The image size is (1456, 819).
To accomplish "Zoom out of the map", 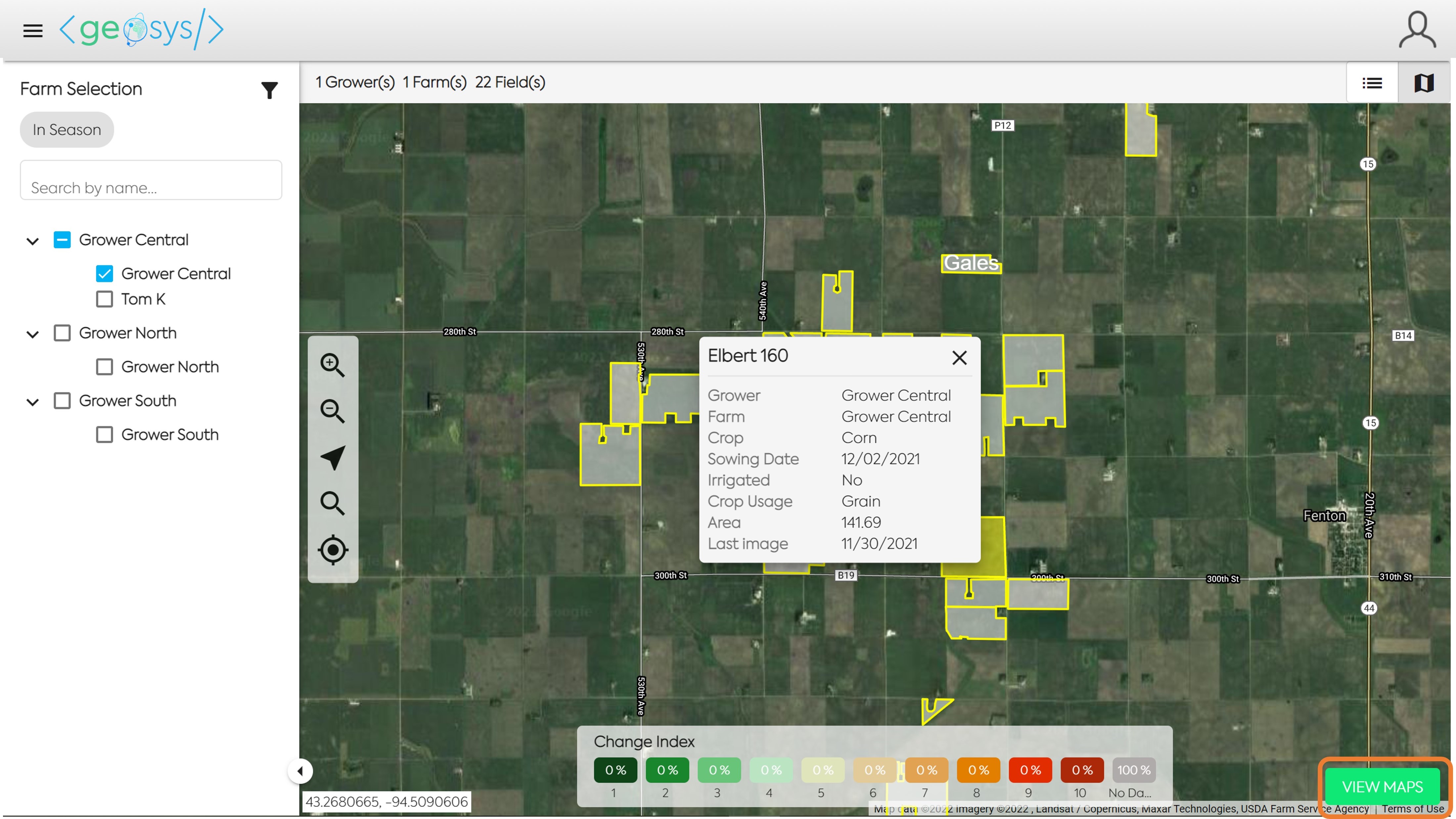I will 332,411.
